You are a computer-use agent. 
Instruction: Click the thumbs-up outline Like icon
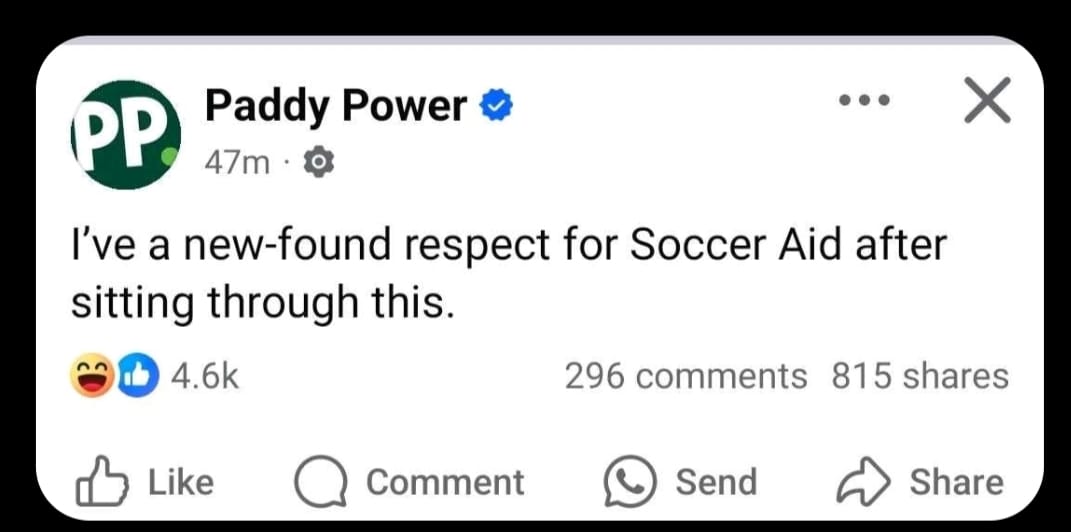pyautogui.click(x=98, y=482)
